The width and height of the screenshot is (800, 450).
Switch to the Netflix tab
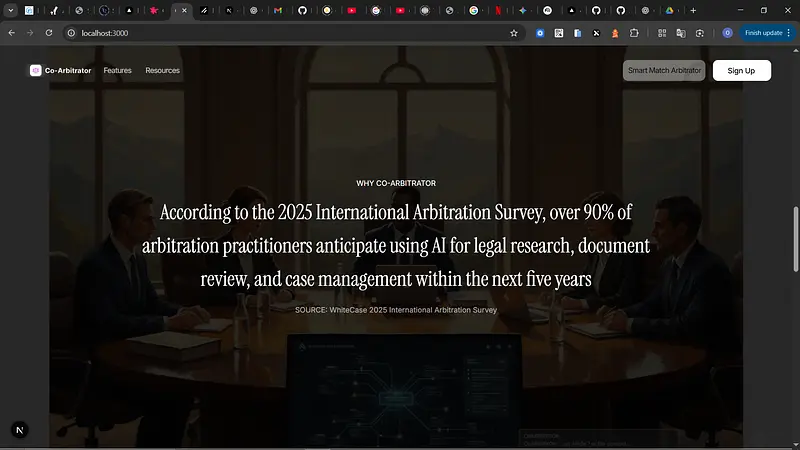(x=498, y=10)
